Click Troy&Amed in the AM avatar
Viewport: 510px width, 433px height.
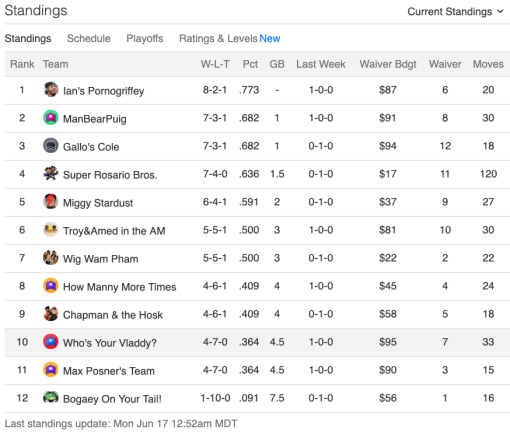51,229
